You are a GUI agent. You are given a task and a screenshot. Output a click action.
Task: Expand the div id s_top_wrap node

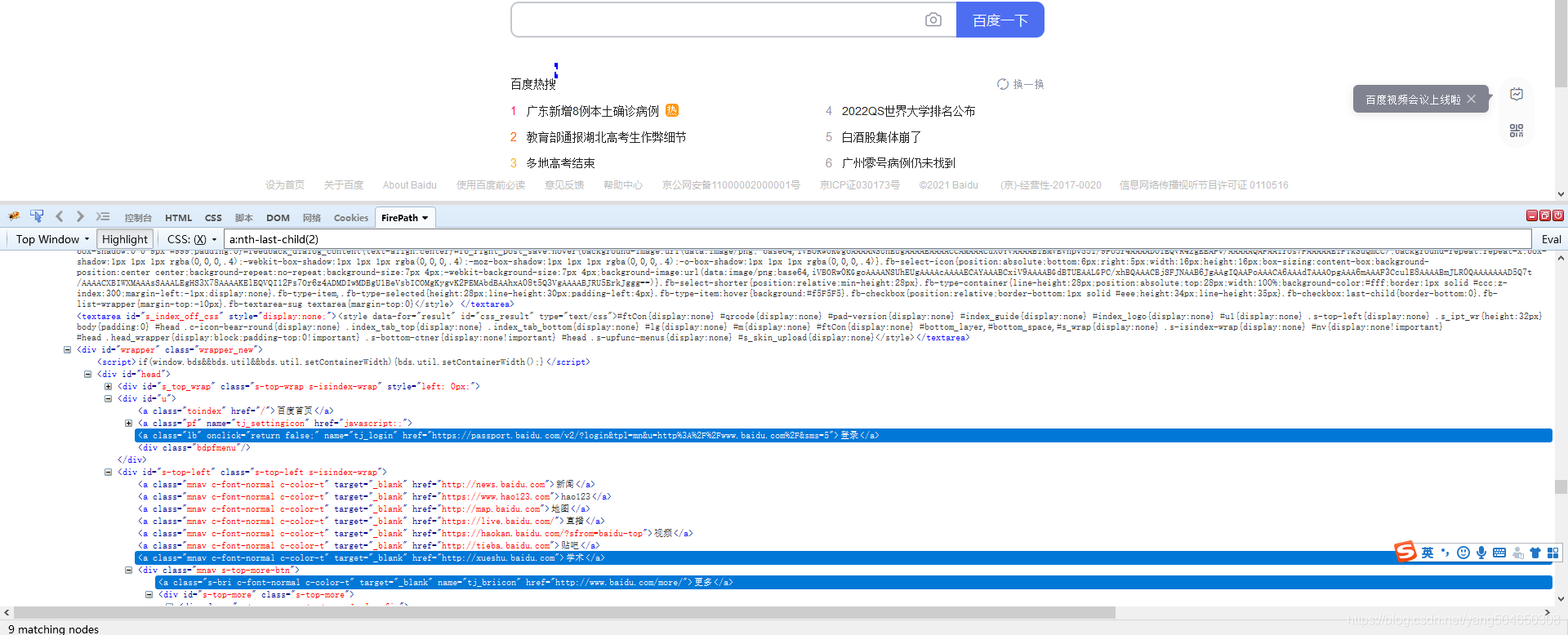108,386
